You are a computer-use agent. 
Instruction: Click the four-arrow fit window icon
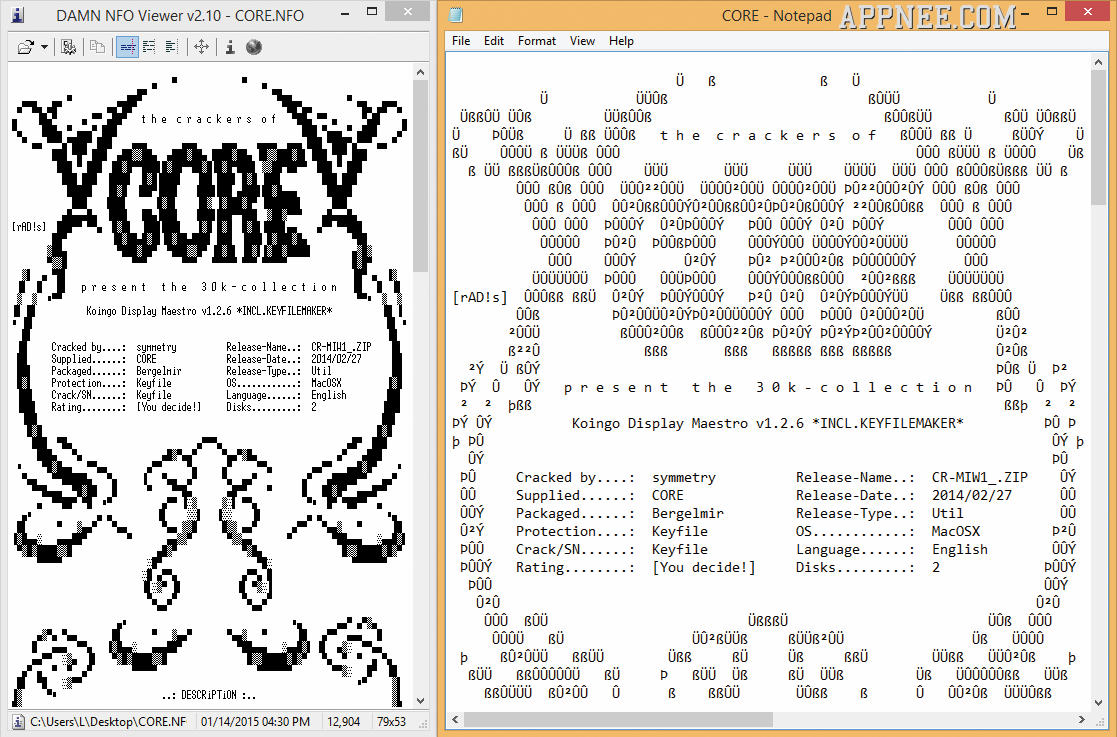click(x=201, y=47)
